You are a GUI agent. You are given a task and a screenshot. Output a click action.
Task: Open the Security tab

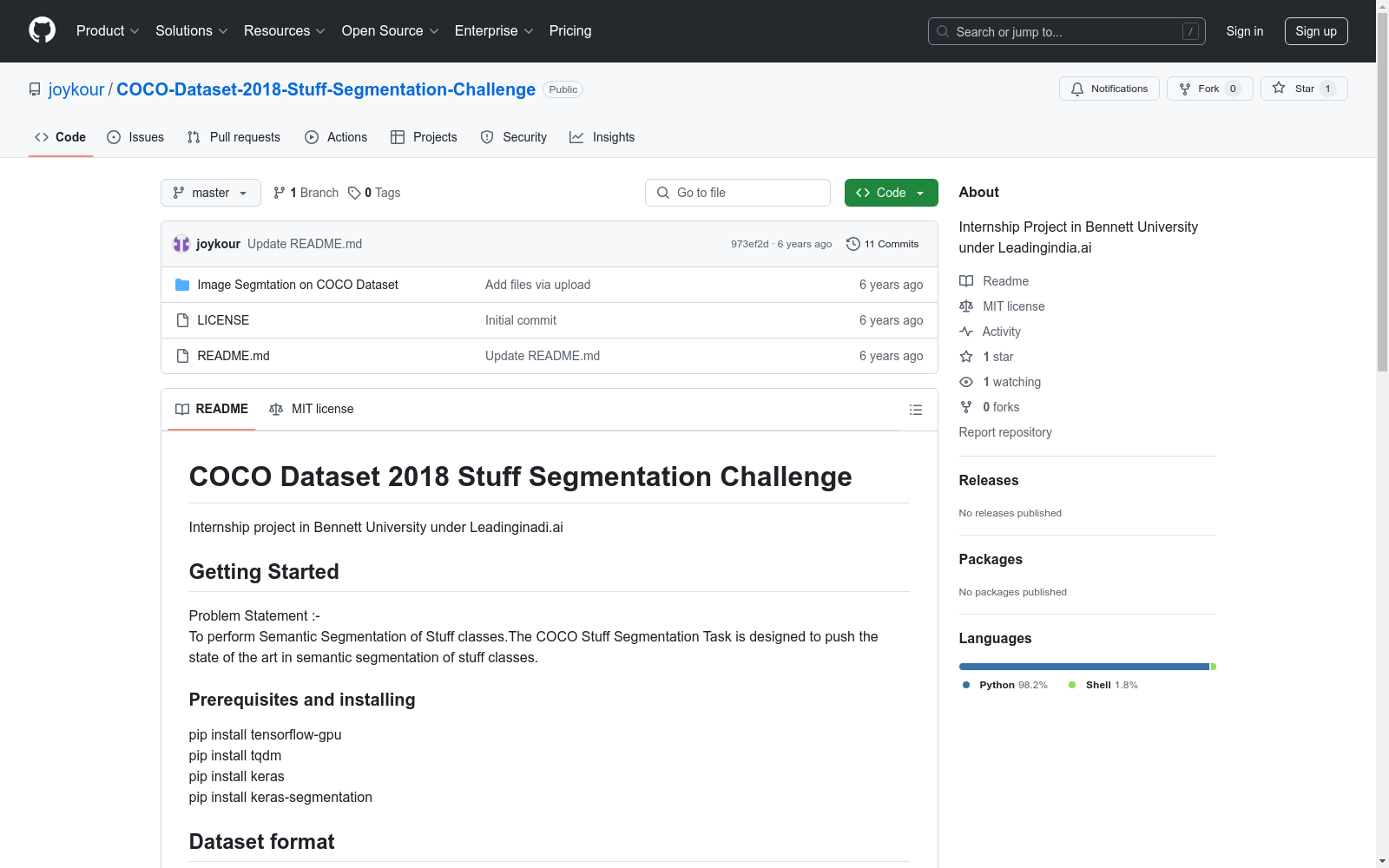[514, 137]
